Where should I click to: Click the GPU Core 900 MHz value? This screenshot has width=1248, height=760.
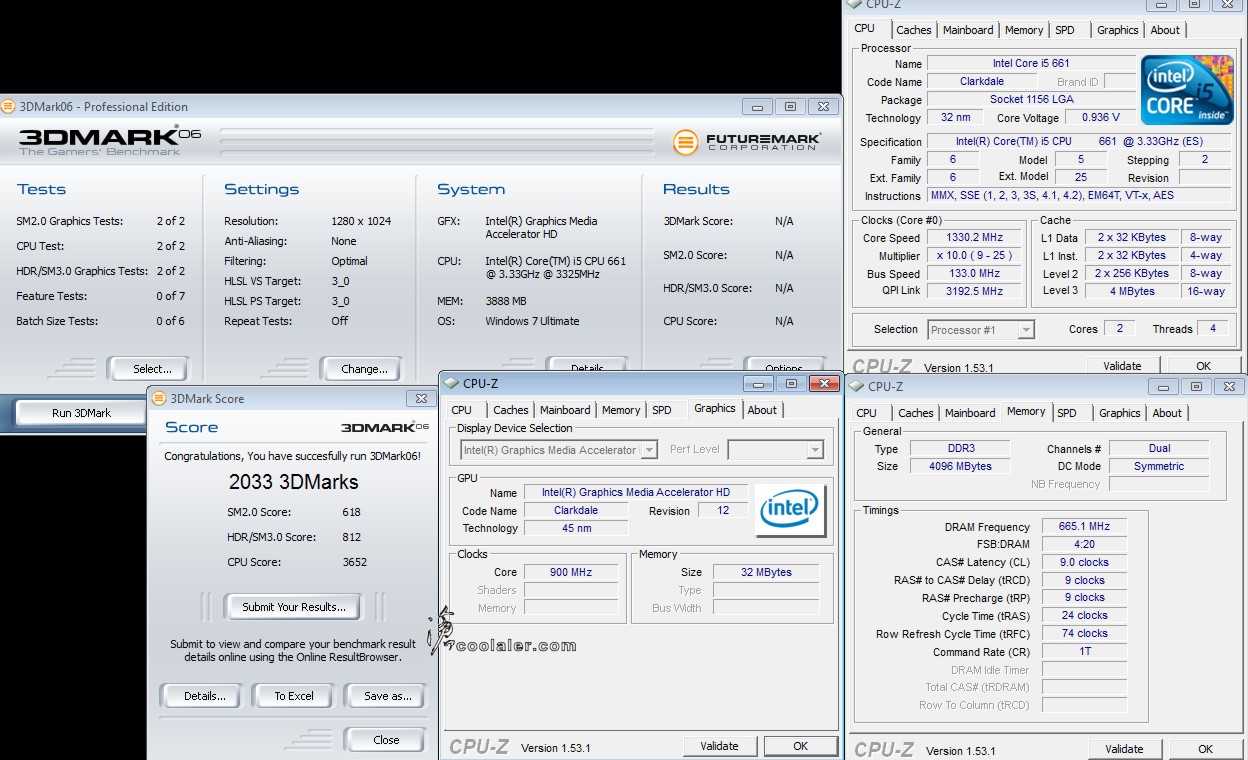tap(571, 573)
